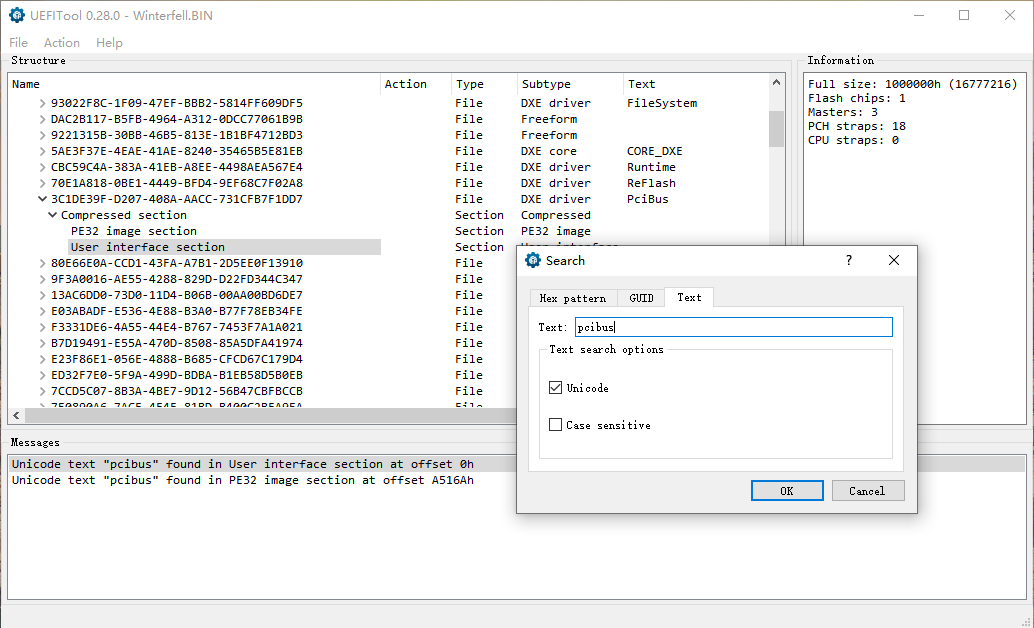
Task: Maximize the UEFITool window
Action: [x=964, y=15]
